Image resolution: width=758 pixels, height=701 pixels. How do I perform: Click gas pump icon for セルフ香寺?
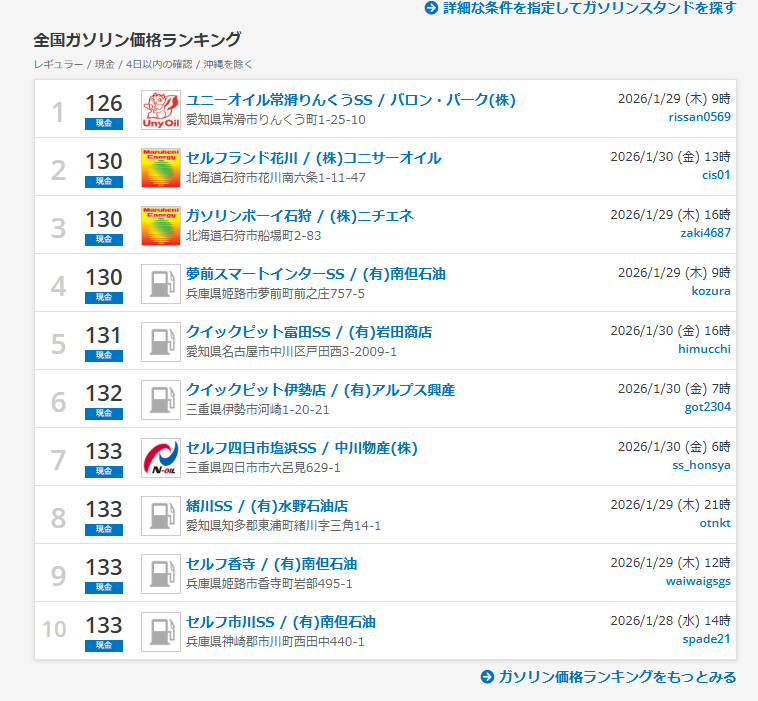pos(161,574)
